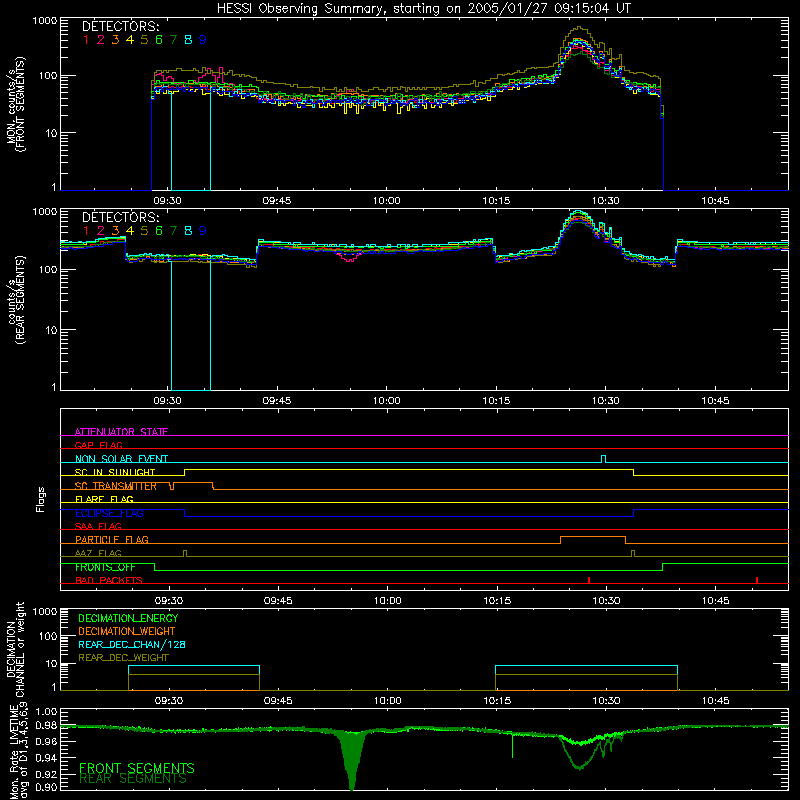Click the MON. counts/s (FRONT SEGMENTS) axis title

[x=15, y=104]
